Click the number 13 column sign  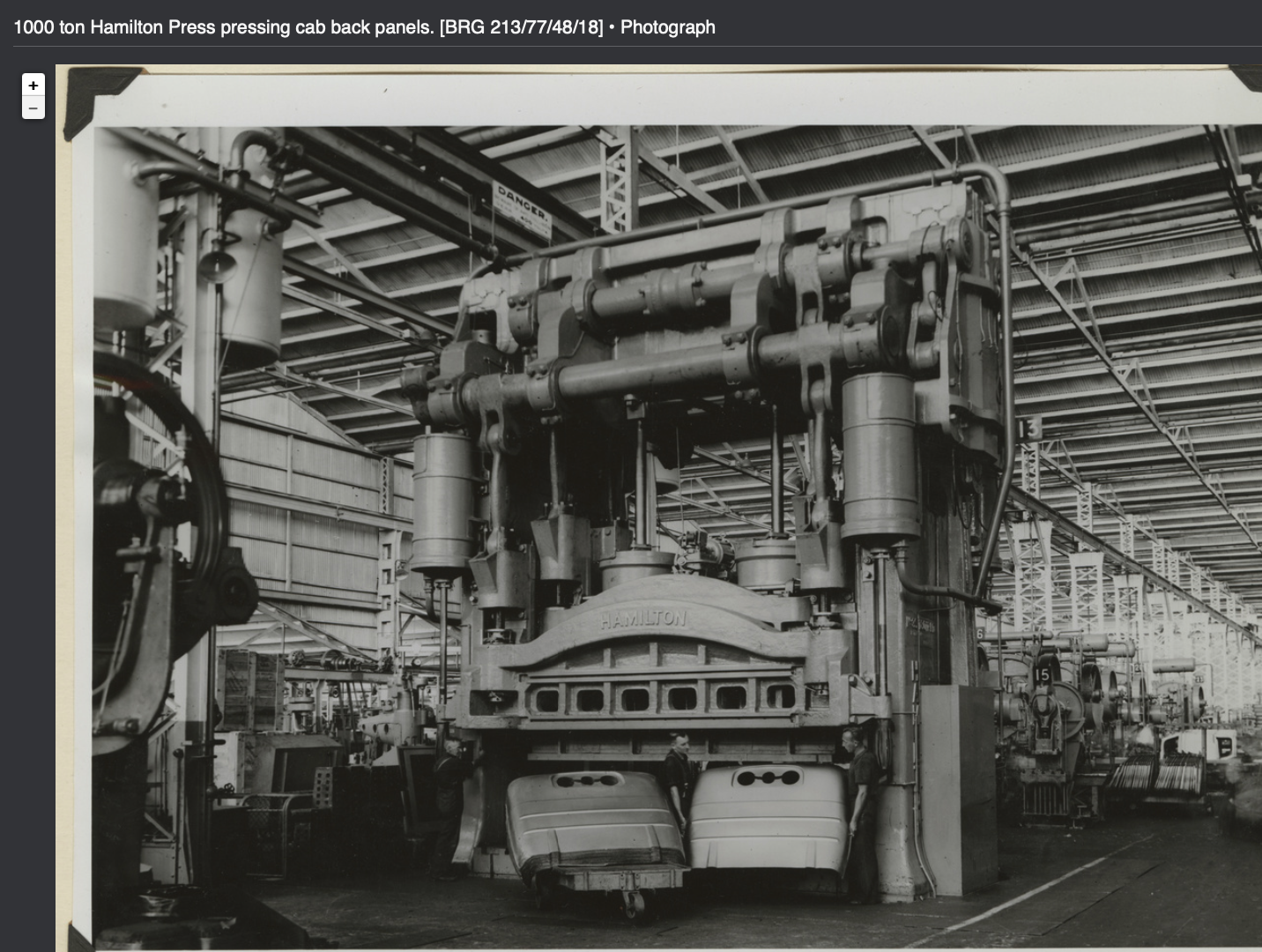[1029, 429]
